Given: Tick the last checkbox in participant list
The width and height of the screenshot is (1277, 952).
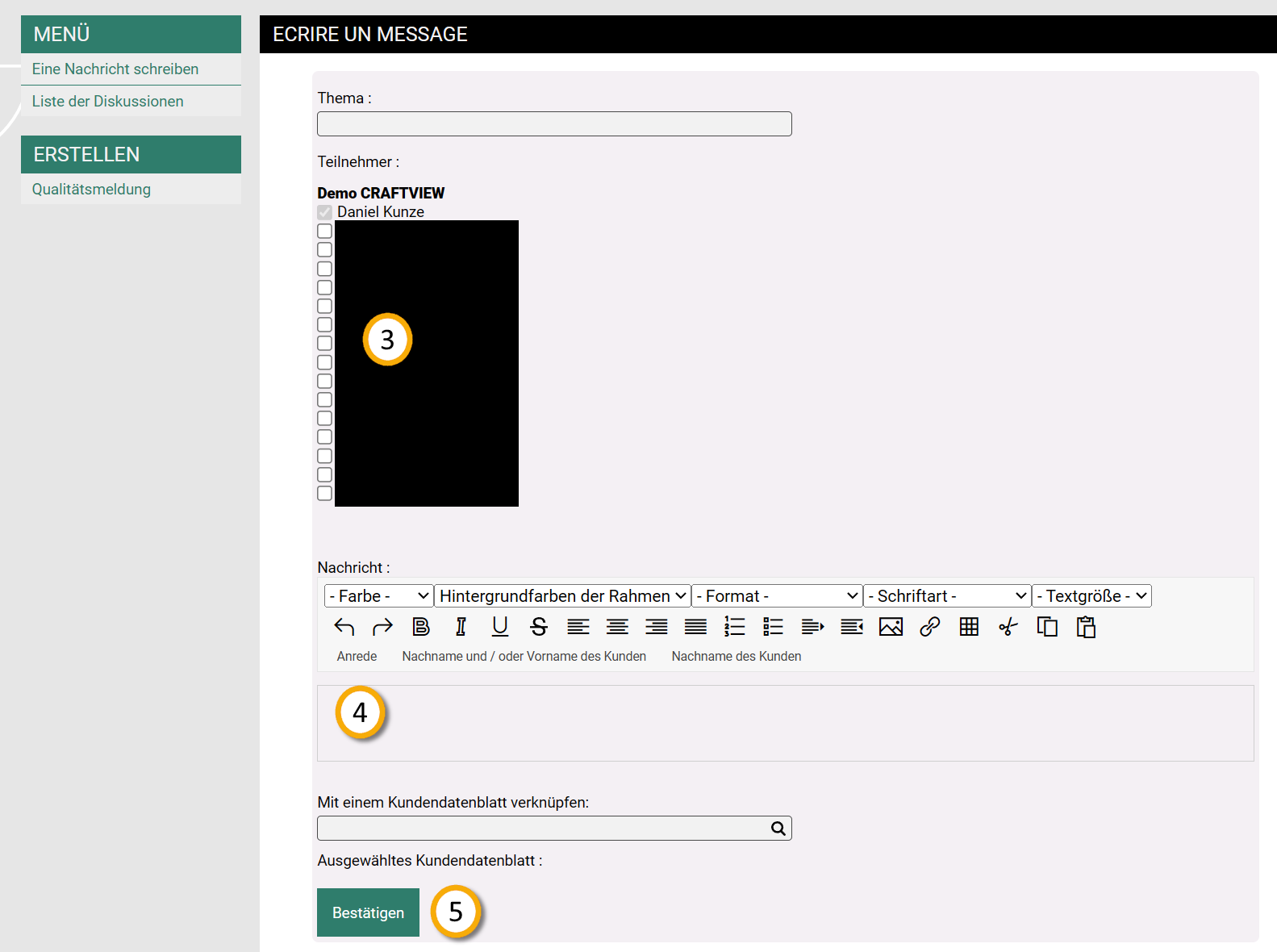Looking at the screenshot, I should 325,494.
